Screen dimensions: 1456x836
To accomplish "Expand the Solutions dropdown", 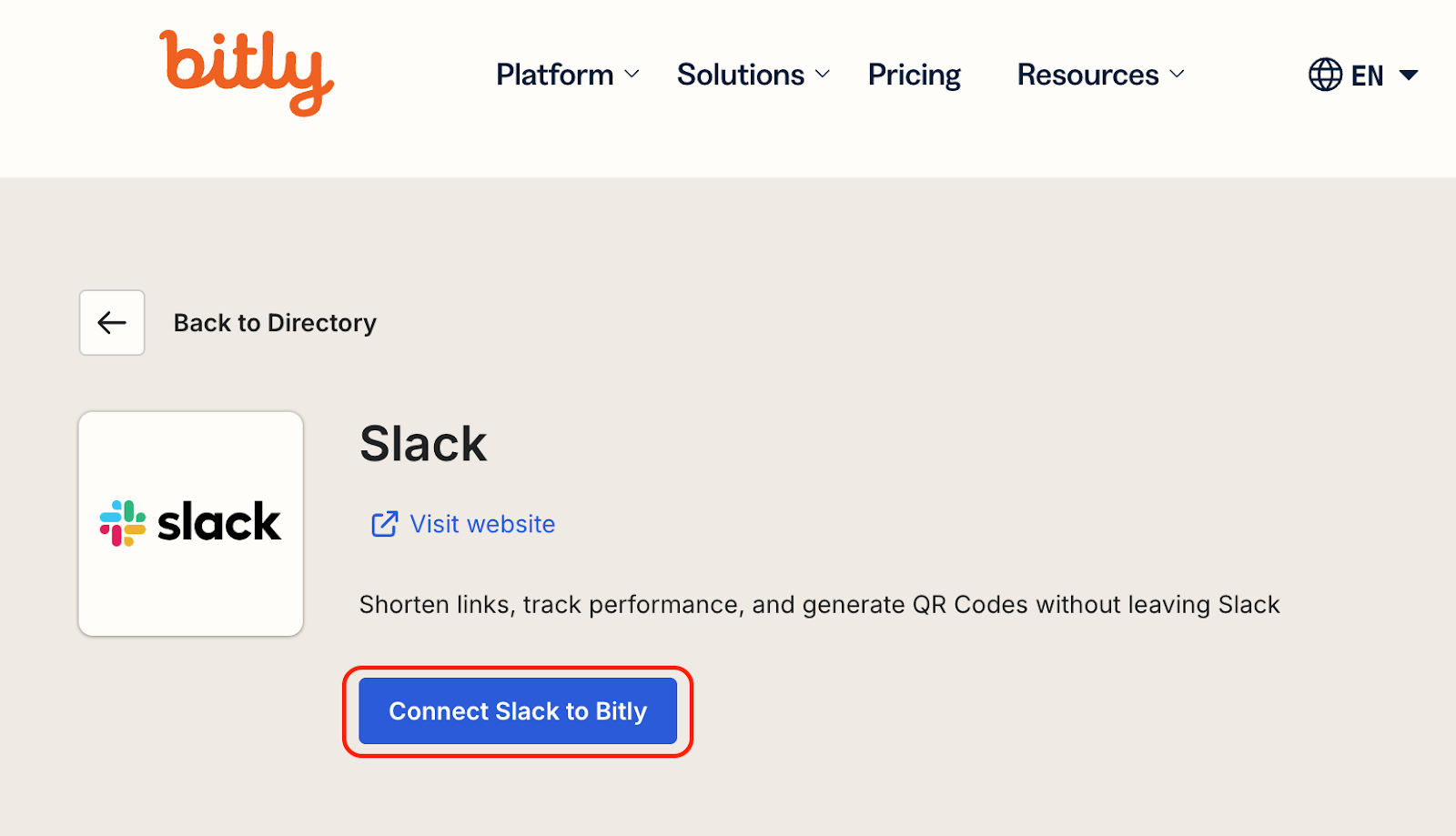I will click(740, 75).
